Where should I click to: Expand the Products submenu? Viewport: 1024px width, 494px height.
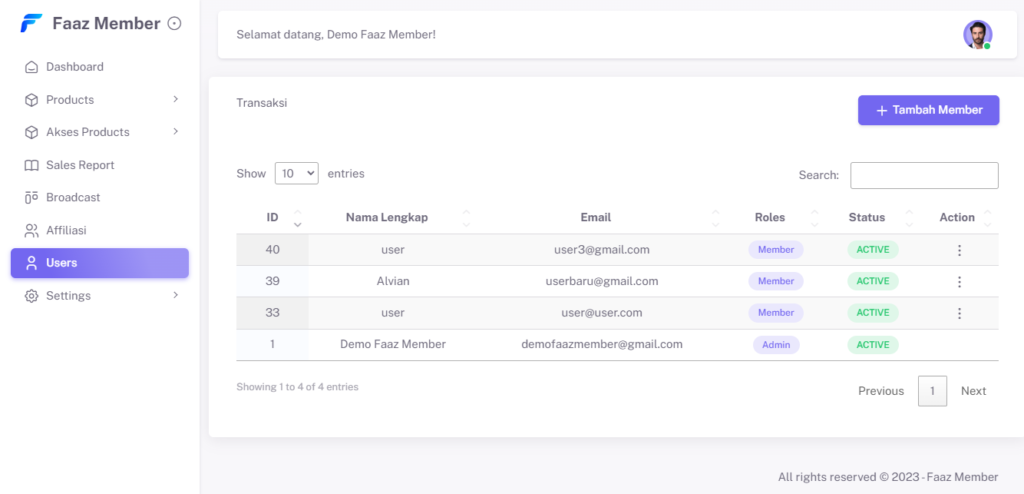[175, 100]
